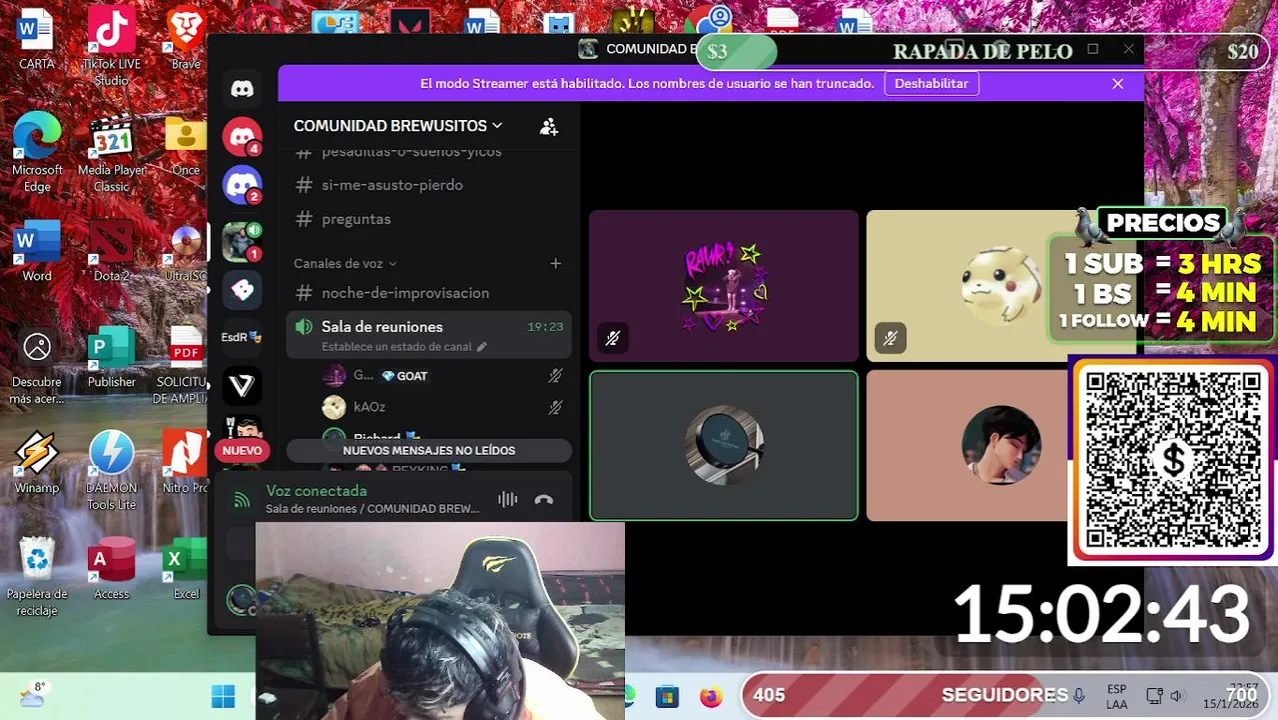Click muted mic icon on RAWR tile
Viewport: 1278px width, 720px height.
pyautogui.click(x=613, y=339)
